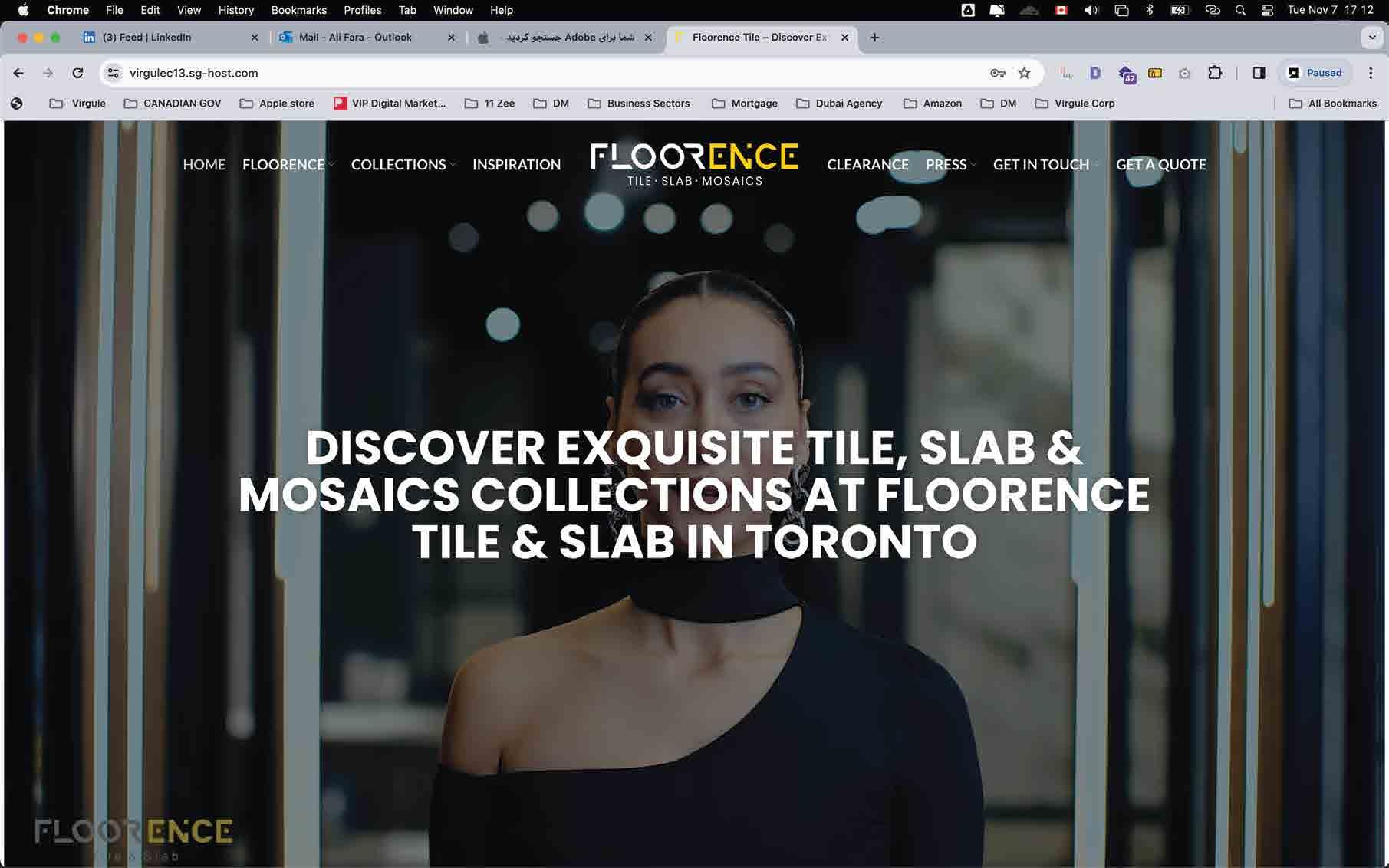
Task: Open the 11 Zee bookmarks folder
Action: click(489, 104)
